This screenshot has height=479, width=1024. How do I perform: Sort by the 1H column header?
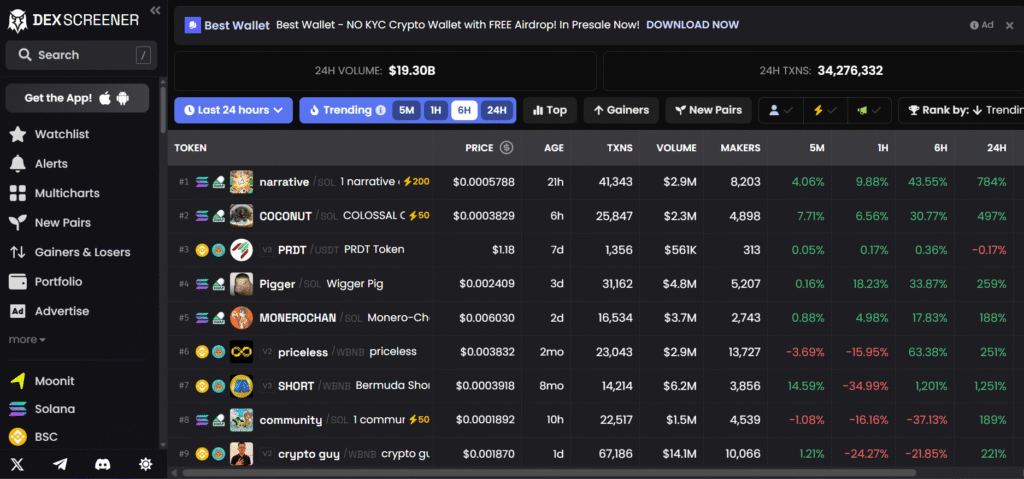(x=882, y=148)
